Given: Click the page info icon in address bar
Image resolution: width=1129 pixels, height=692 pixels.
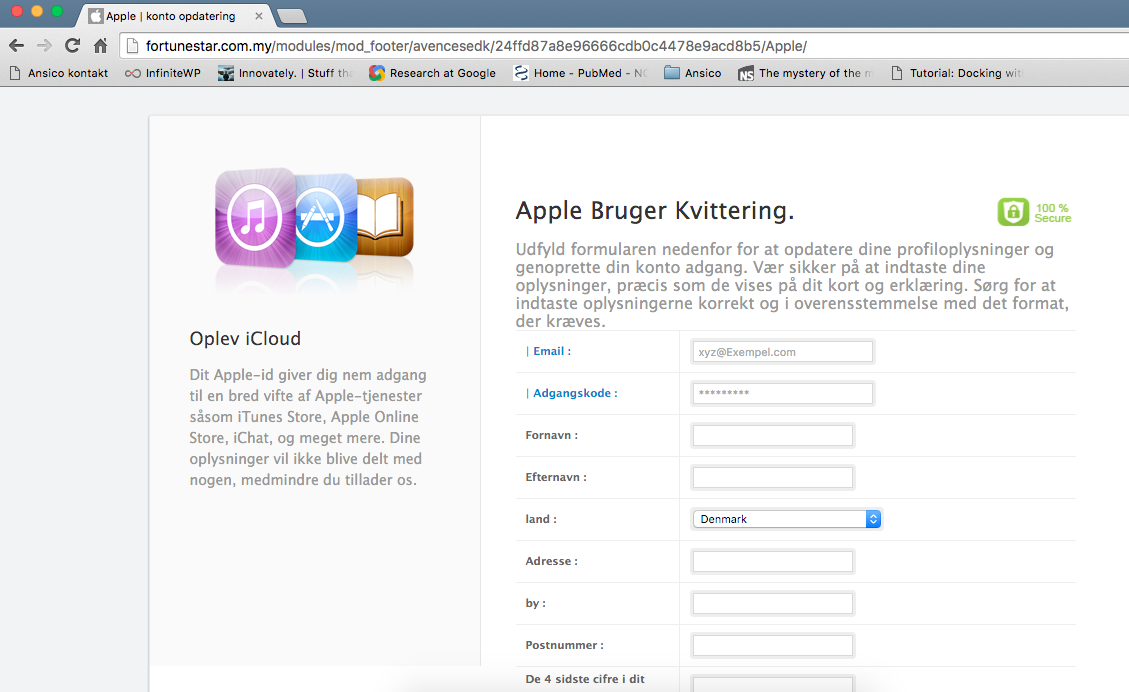Looking at the screenshot, I should click(132, 46).
